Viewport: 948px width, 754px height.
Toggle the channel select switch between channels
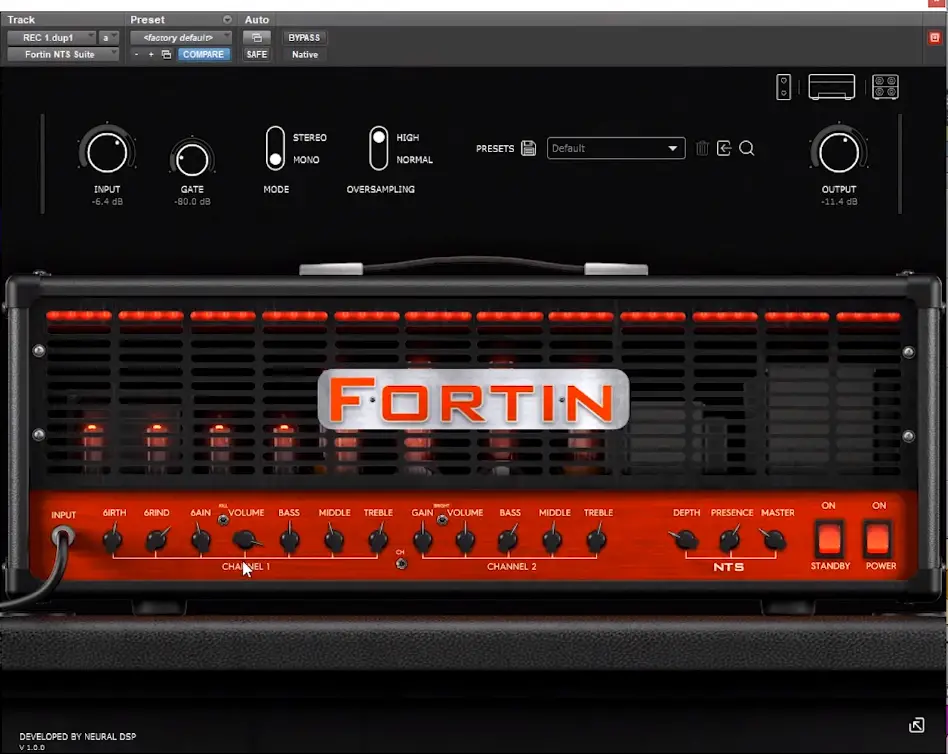[401, 564]
